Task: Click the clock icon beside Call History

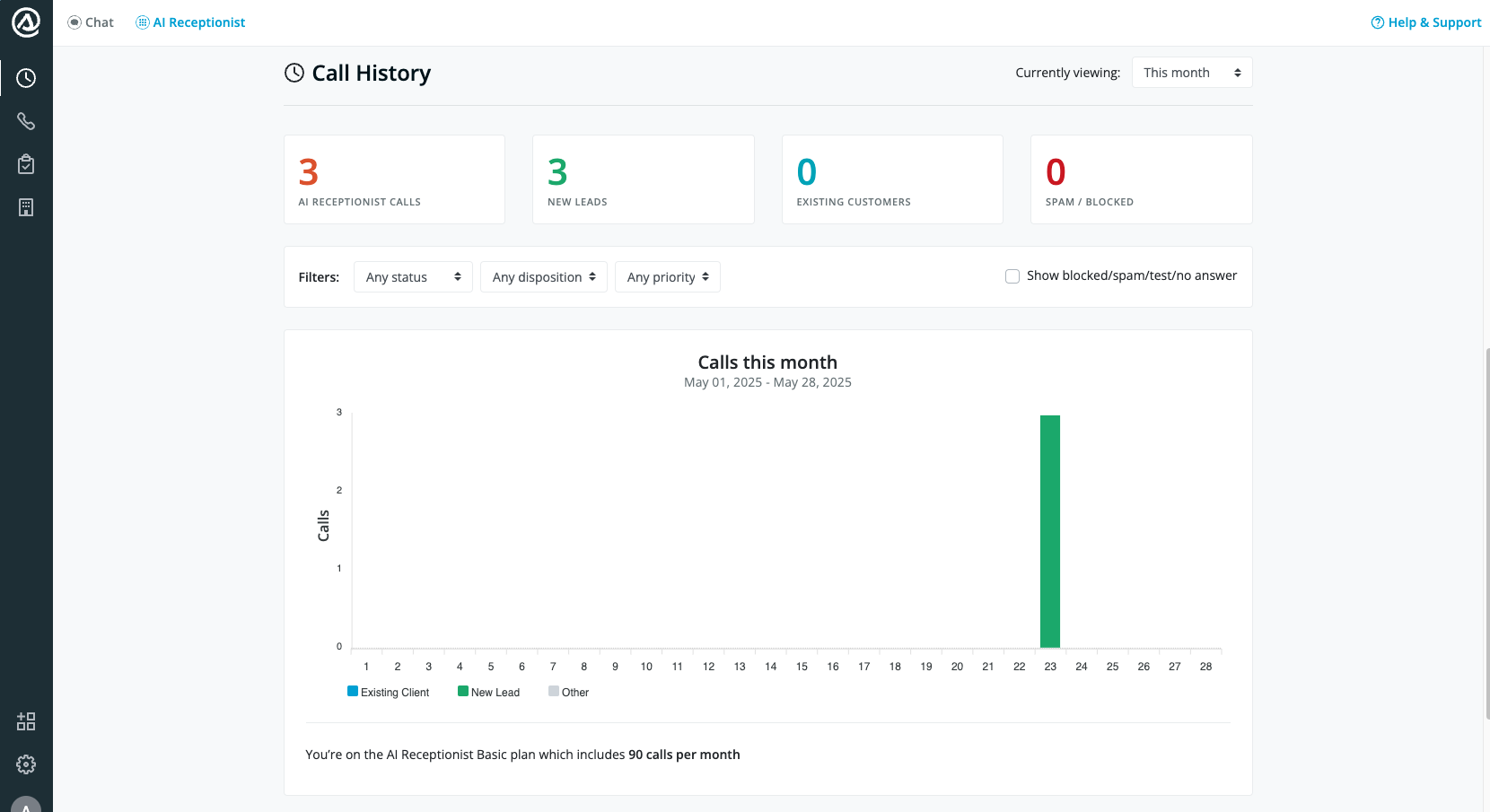Action: pyautogui.click(x=294, y=73)
